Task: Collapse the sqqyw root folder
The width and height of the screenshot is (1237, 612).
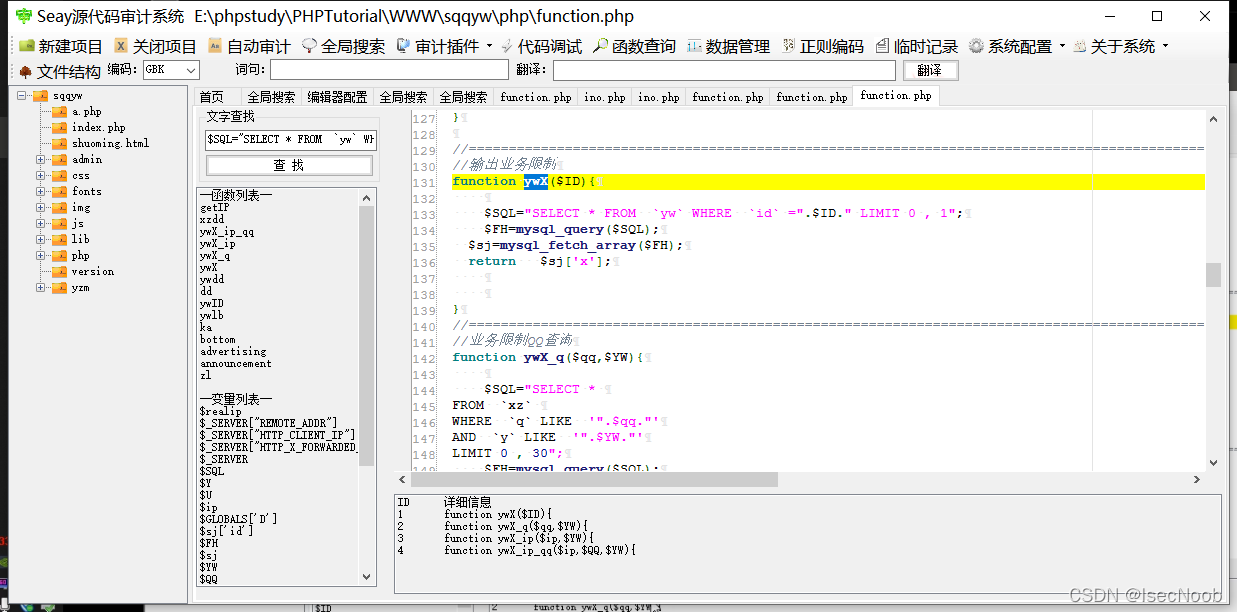Action: [22, 96]
